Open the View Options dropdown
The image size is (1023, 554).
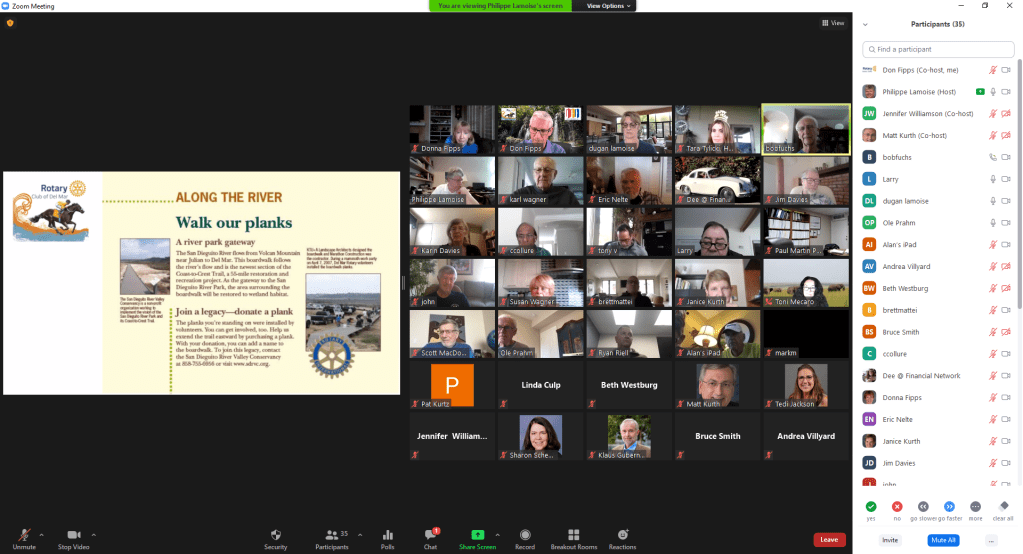click(607, 6)
